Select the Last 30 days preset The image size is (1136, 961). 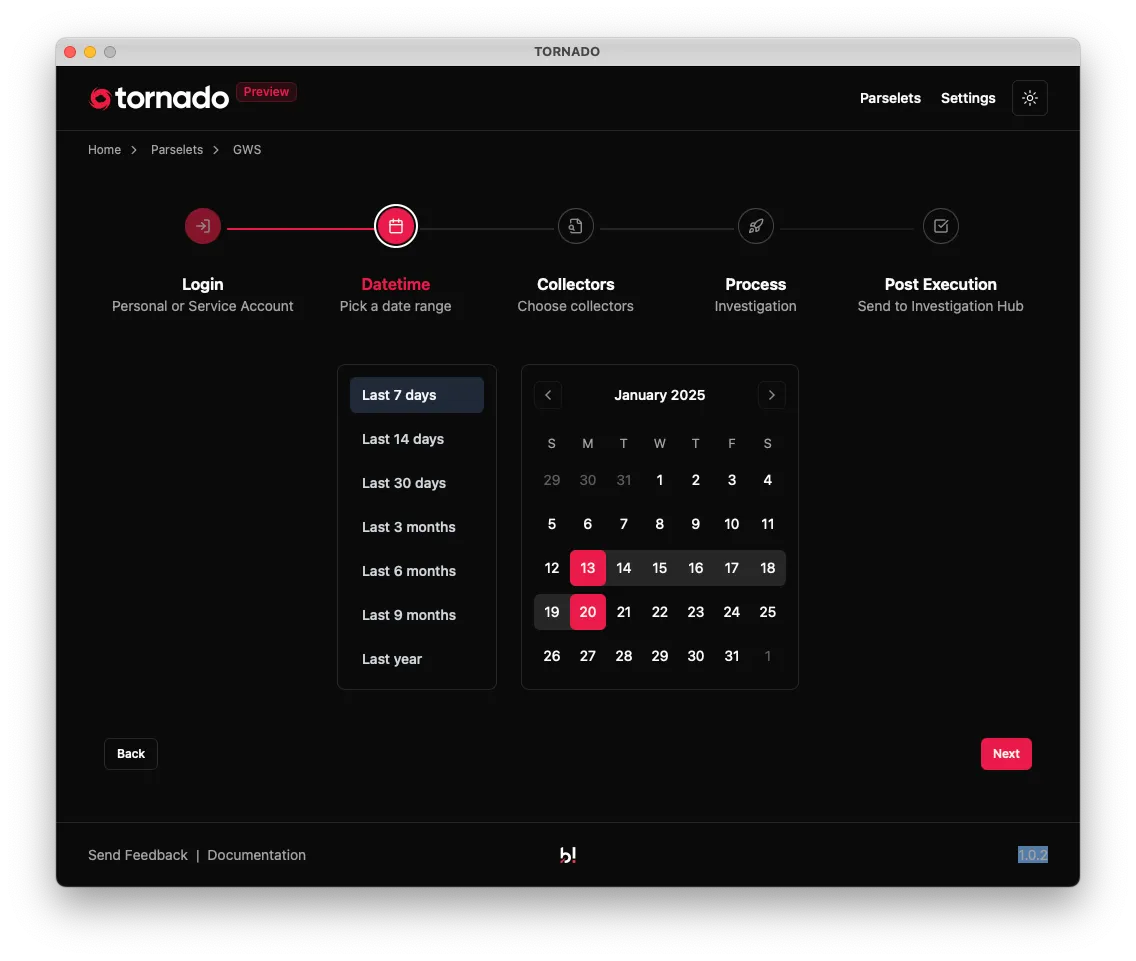click(417, 483)
